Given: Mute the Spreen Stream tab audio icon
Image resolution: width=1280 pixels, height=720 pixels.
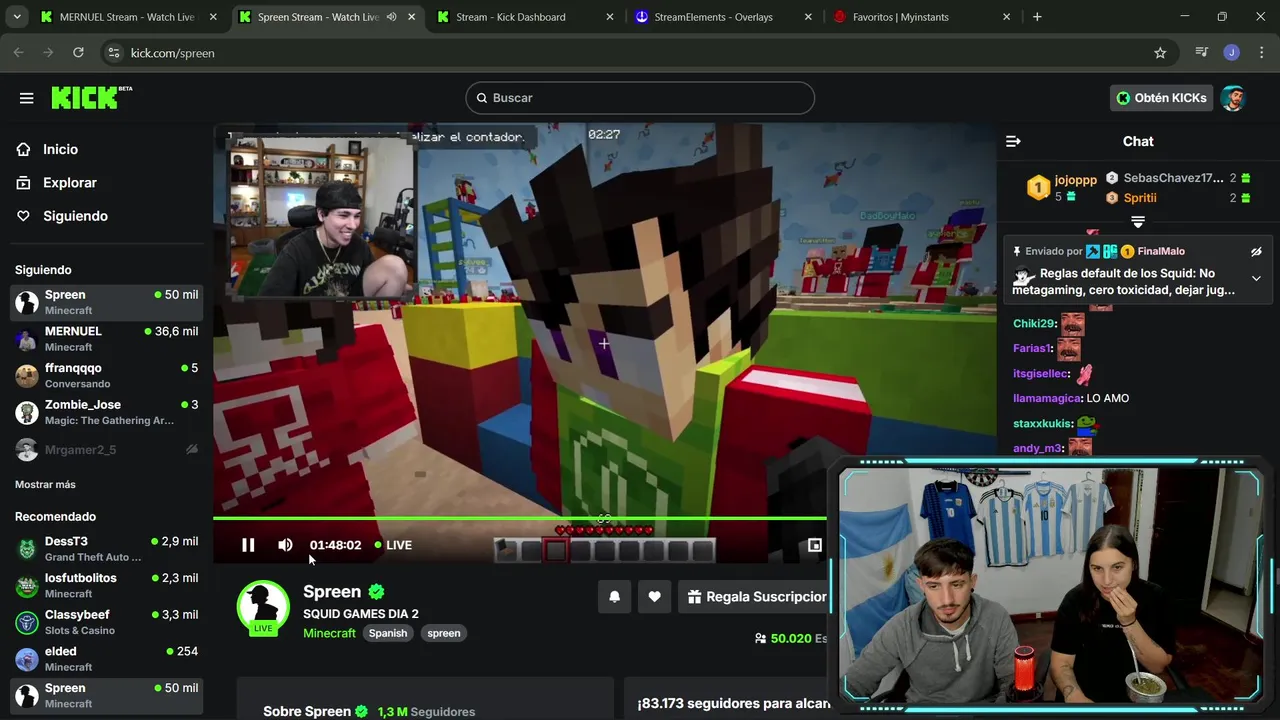Looking at the screenshot, I should (x=391, y=17).
